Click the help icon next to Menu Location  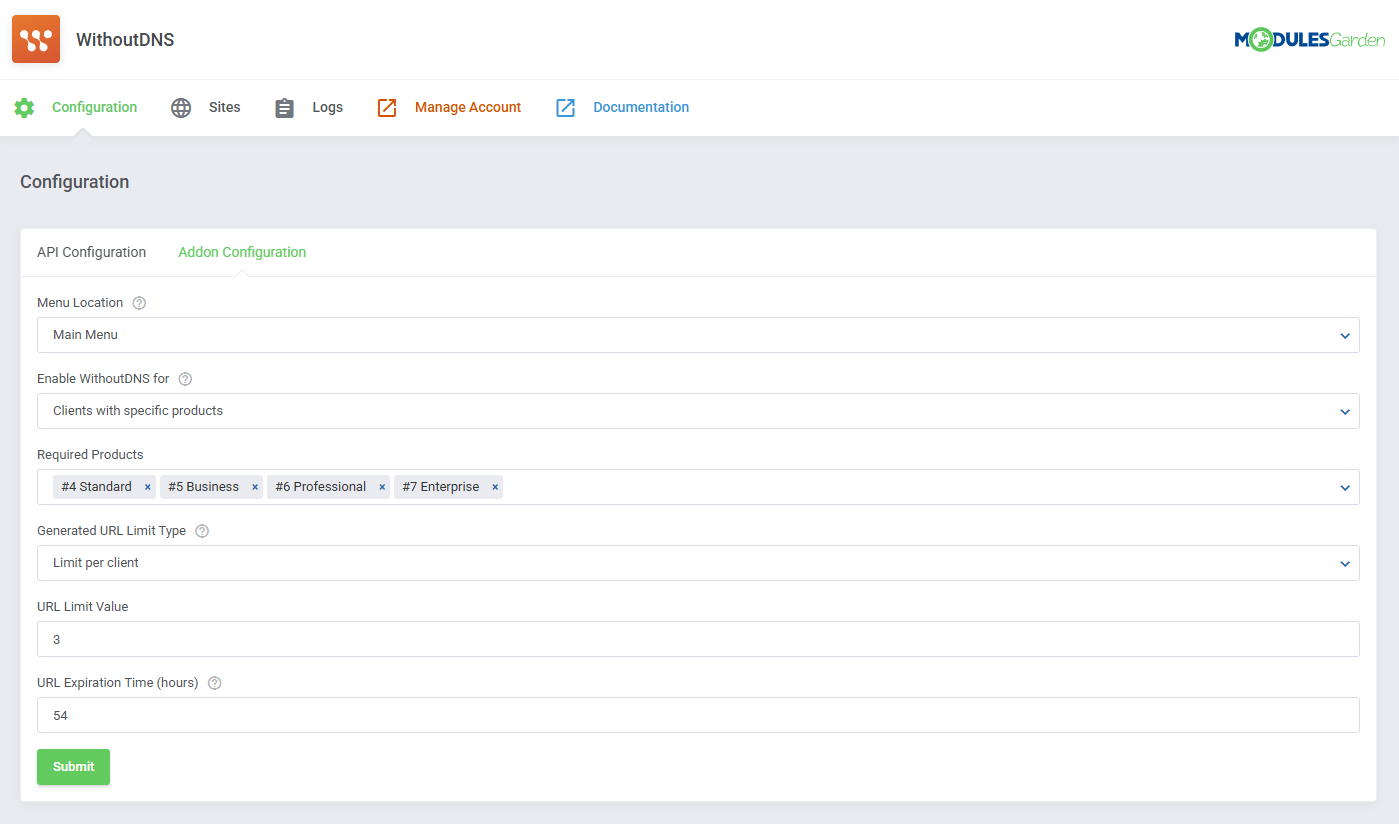138,302
